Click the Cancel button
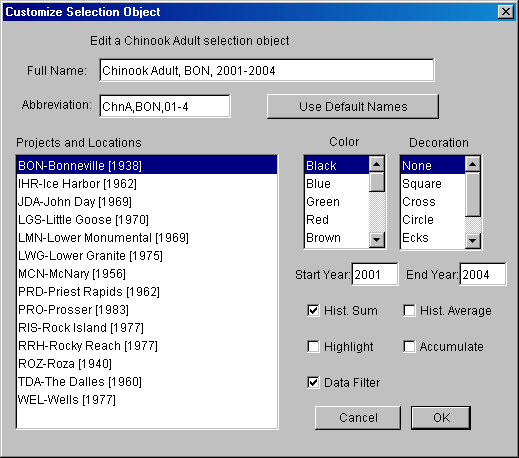 tap(358, 418)
